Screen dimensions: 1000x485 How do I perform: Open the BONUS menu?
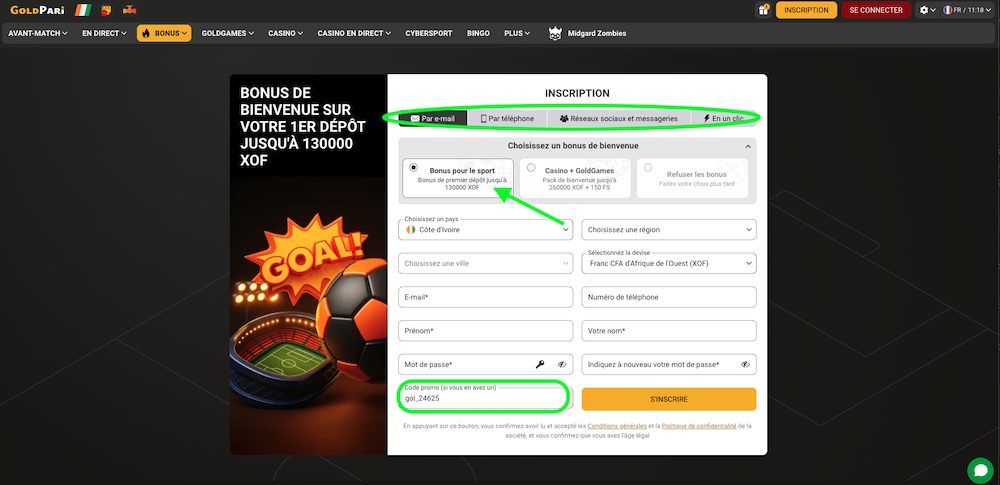164,33
